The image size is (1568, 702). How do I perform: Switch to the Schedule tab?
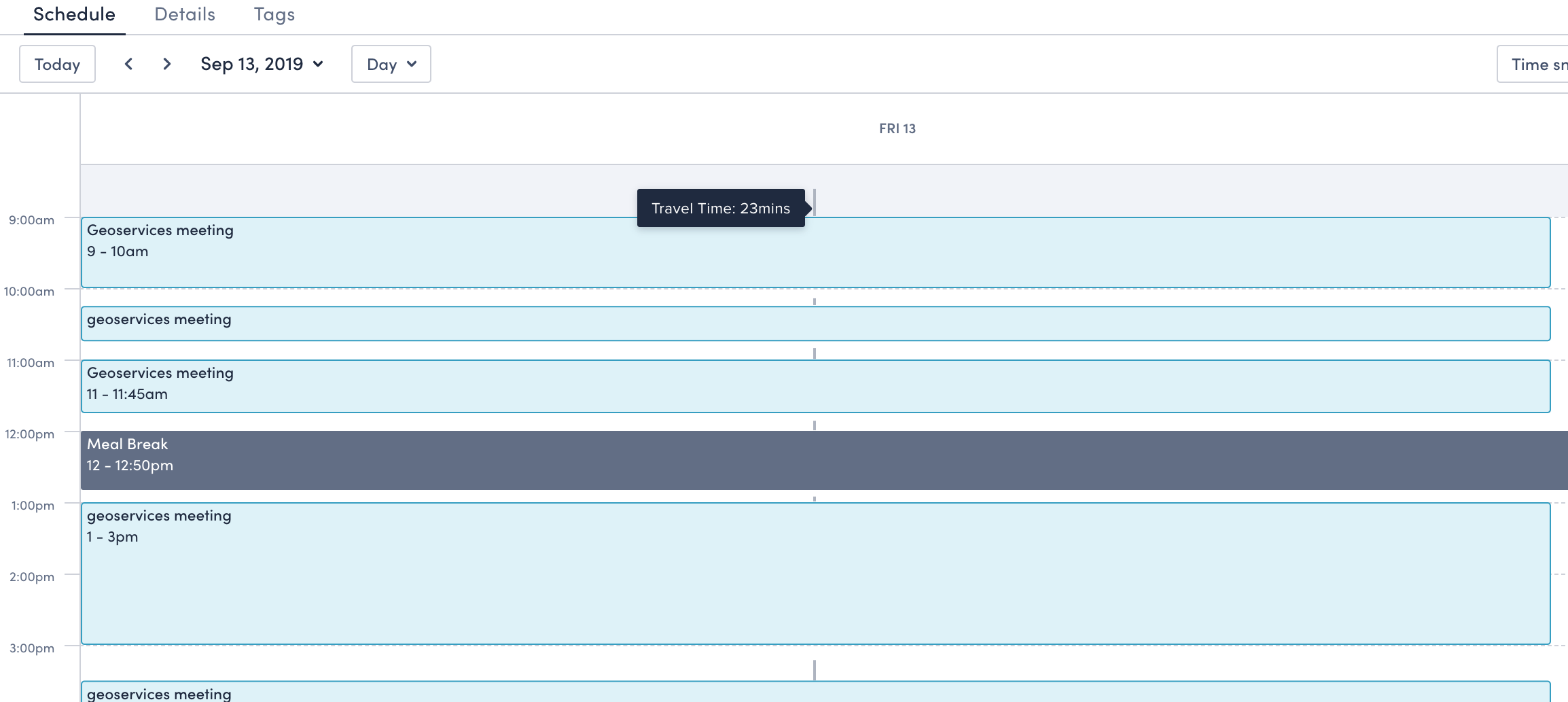click(x=74, y=15)
